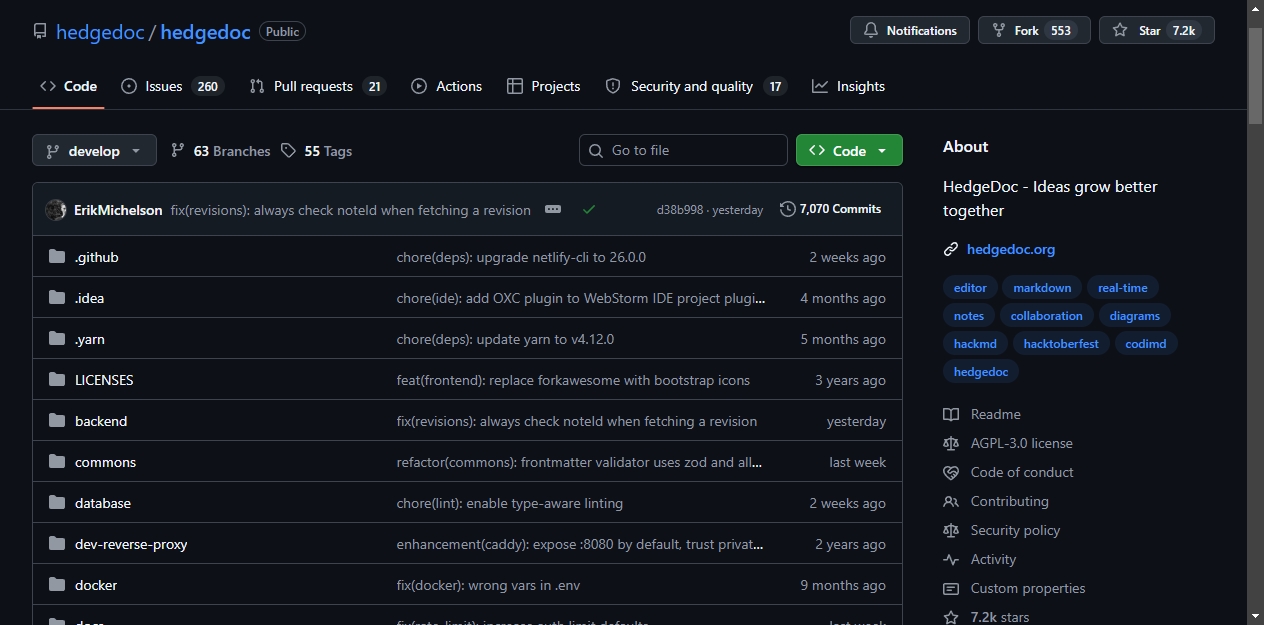Screen dimensions: 1264x625
Task: Click the 63 Branches link text
Action: coord(232,151)
